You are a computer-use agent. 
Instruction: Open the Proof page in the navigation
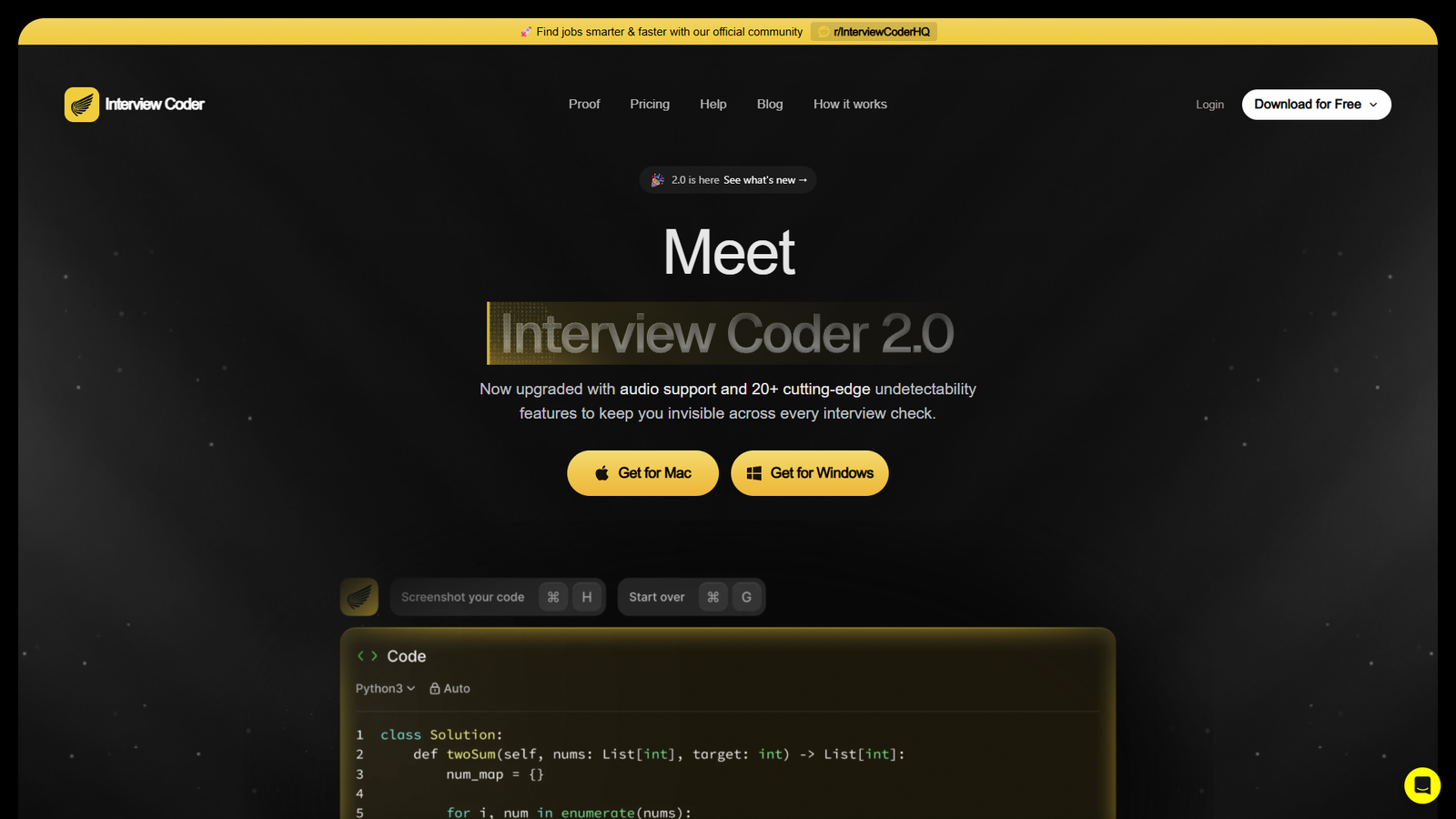point(584,105)
